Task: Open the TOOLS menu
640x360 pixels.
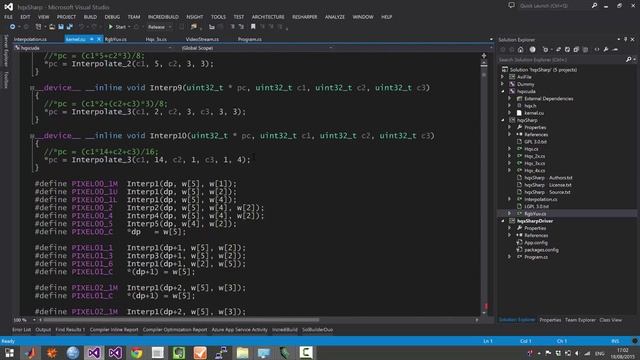Action: coord(218,17)
